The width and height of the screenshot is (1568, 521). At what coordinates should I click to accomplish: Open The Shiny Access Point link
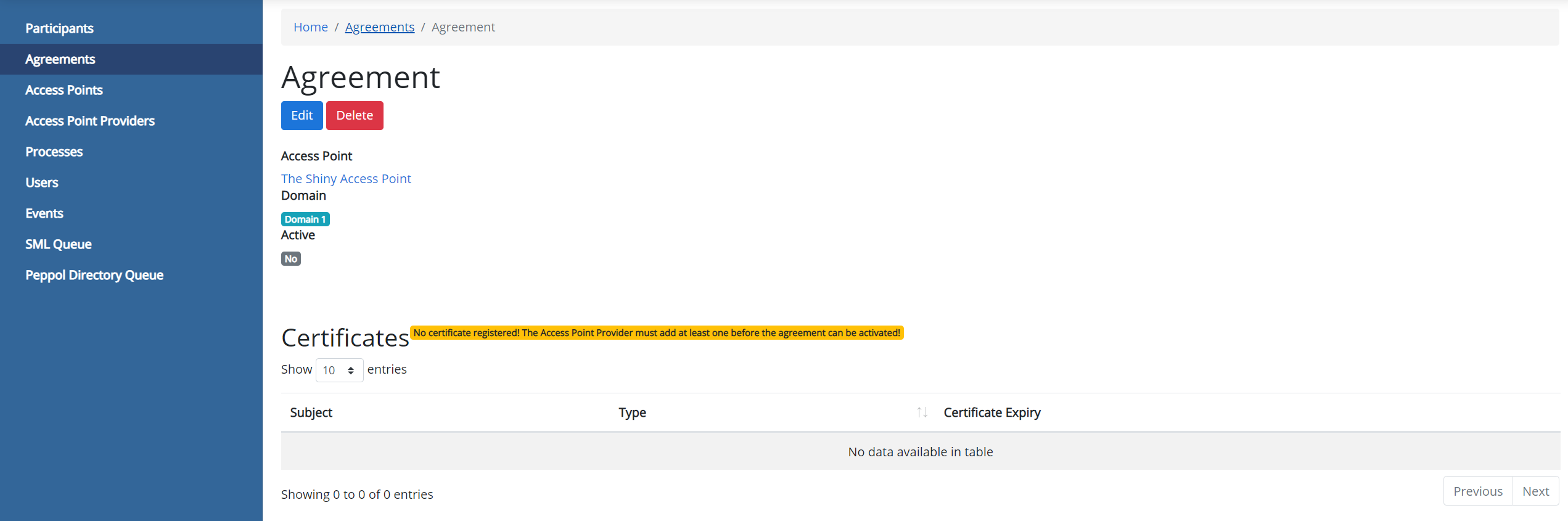click(x=345, y=179)
